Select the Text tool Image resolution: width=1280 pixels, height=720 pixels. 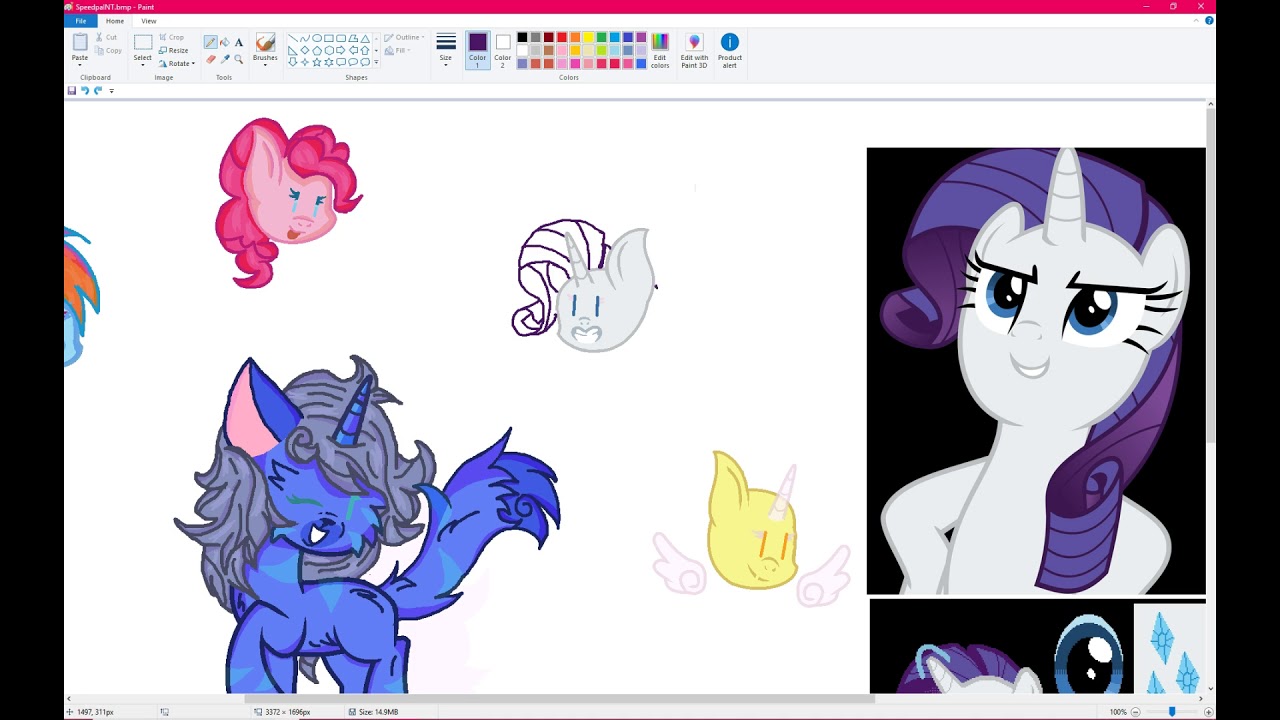tap(239, 42)
